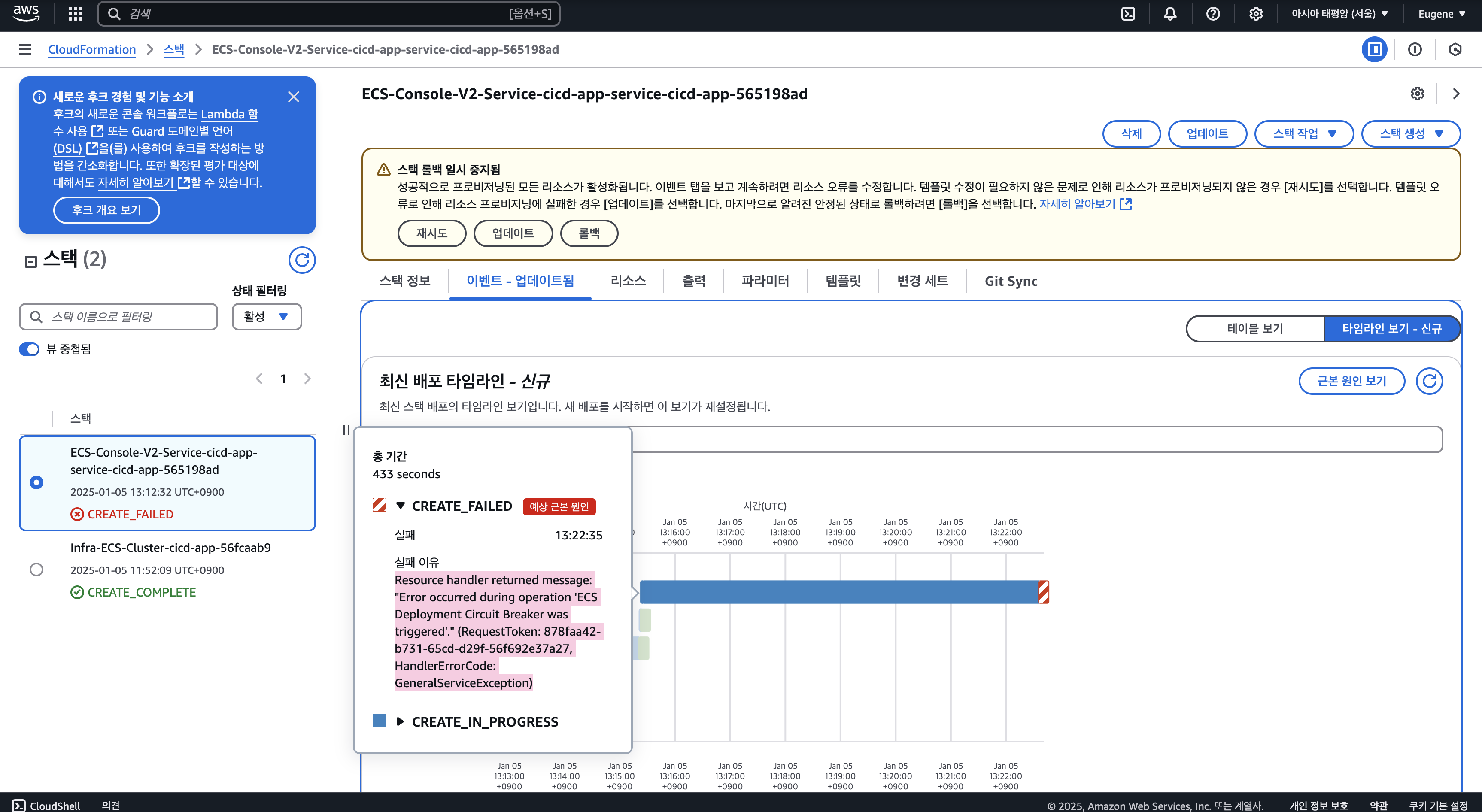Viewport: 1482px width, 812px height.
Task: Open the hamburger navigation menu
Action: 25,49
